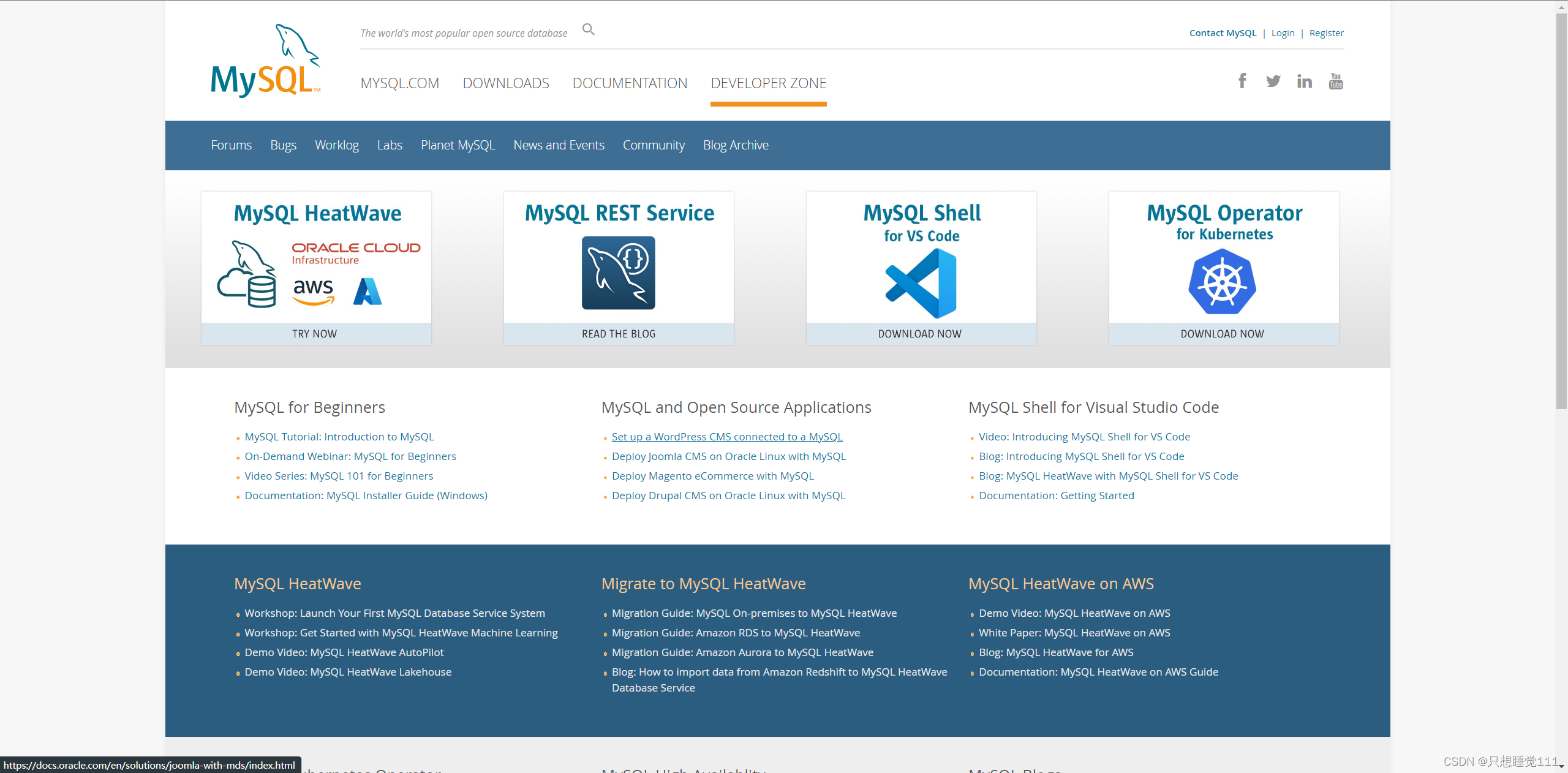Open the DOWNLOADS nav tab
The height and width of the screenshot is (773, 1568).
point(506,83)
